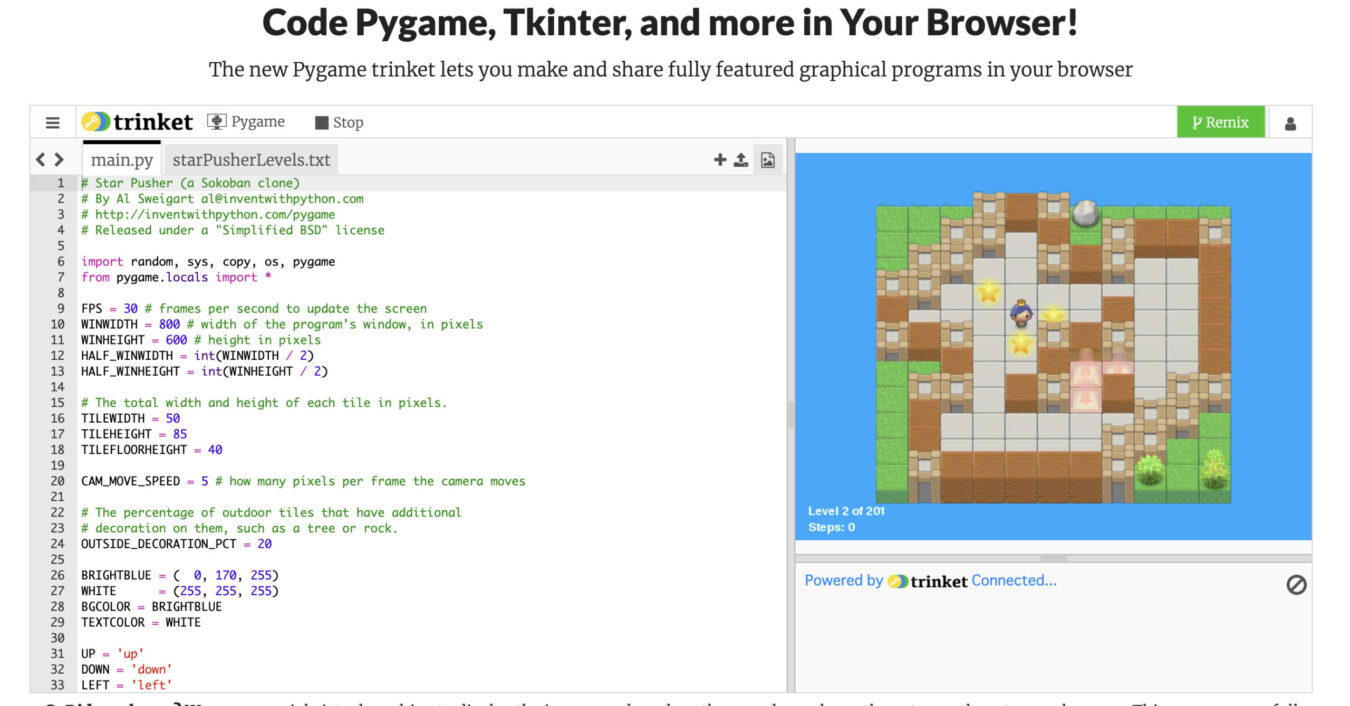Click the left chevron to scroll tabs
The height and width of the screenshot is (706, 1350).
pos(41,160)
